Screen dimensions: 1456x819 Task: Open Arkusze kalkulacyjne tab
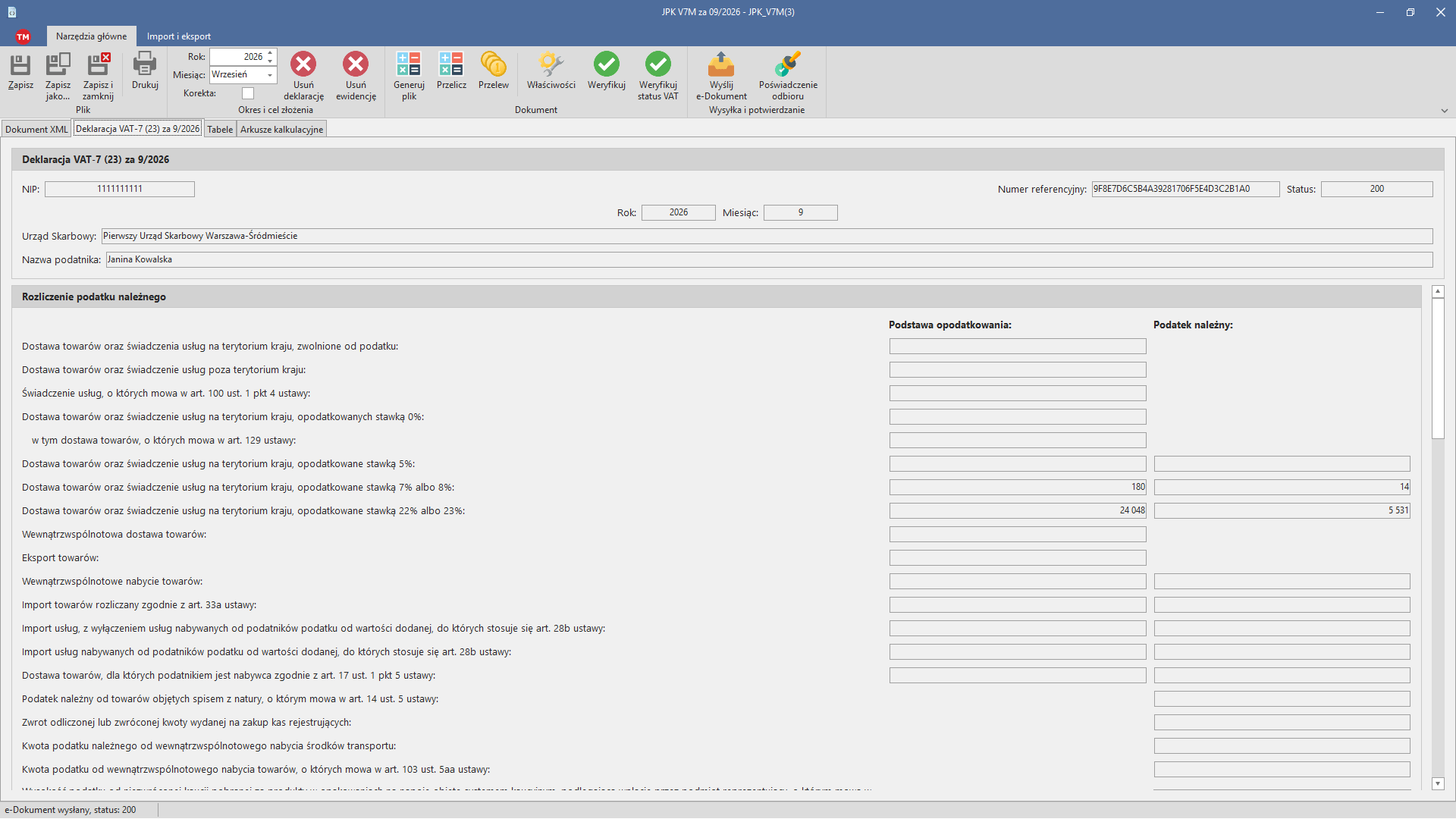282,130
